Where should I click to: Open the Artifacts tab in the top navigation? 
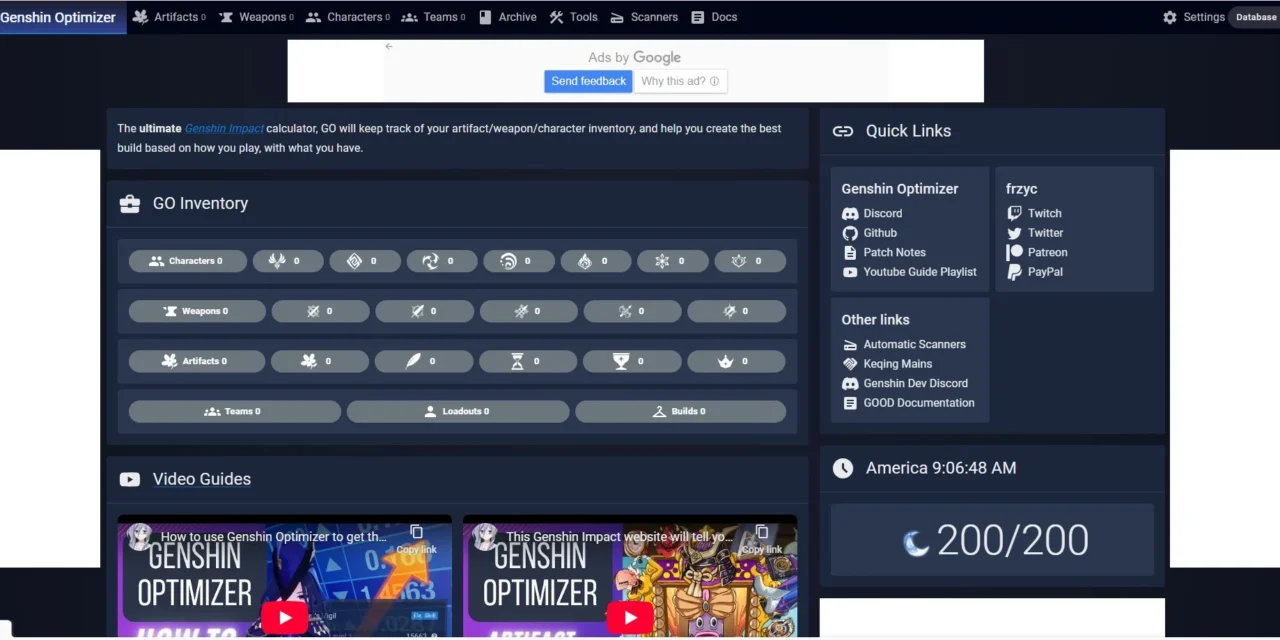[169, 17]
